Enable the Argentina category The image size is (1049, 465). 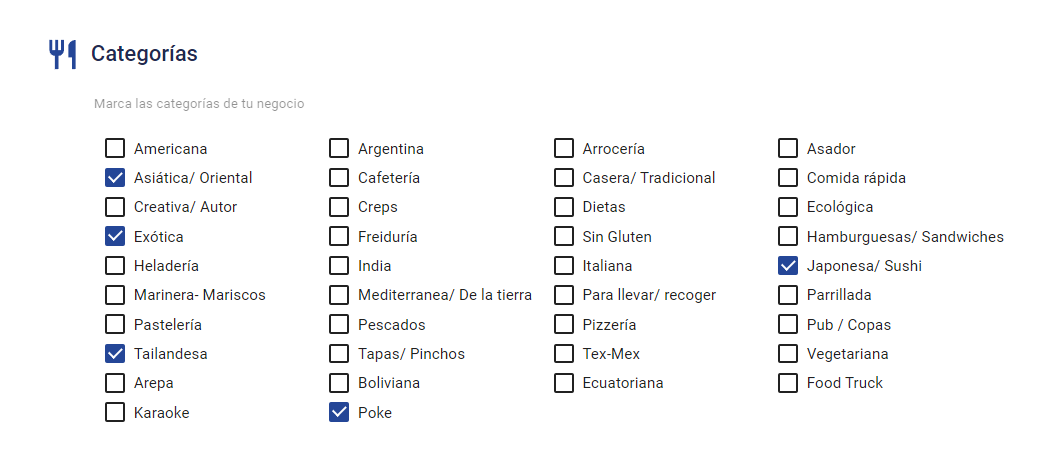pyautogui.click(x=339, y=149)
